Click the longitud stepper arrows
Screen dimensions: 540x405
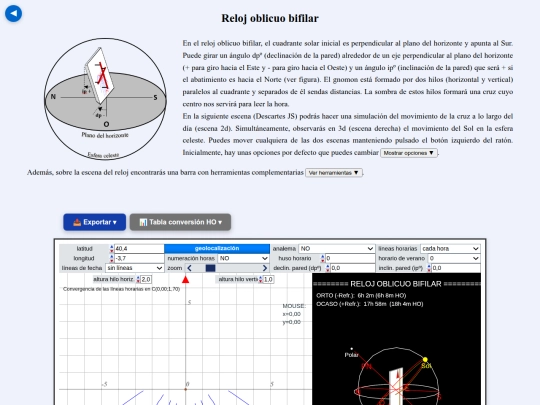click(x=112, y=258)
